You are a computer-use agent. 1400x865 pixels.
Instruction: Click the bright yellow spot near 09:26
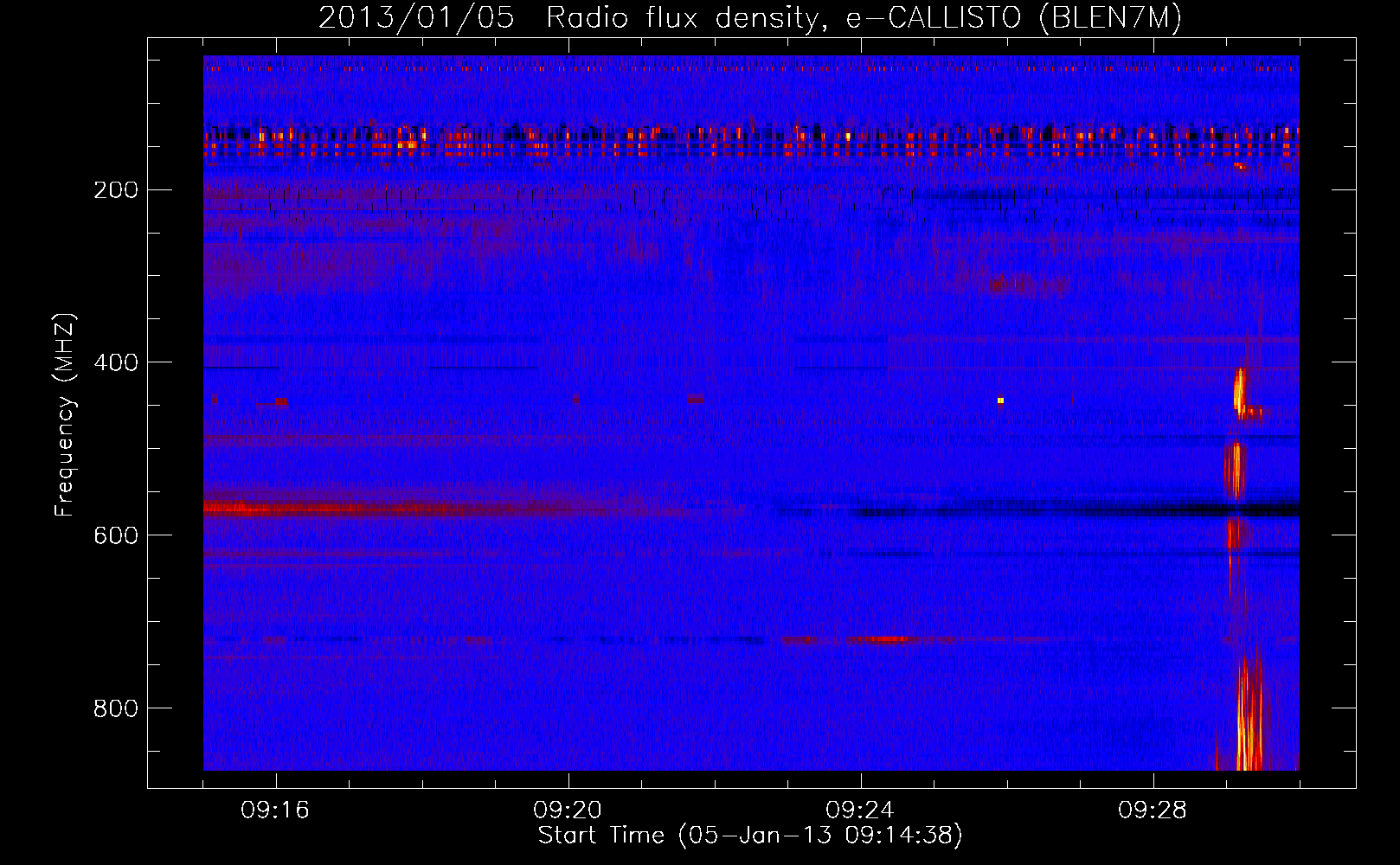(x=1000, y=400)
